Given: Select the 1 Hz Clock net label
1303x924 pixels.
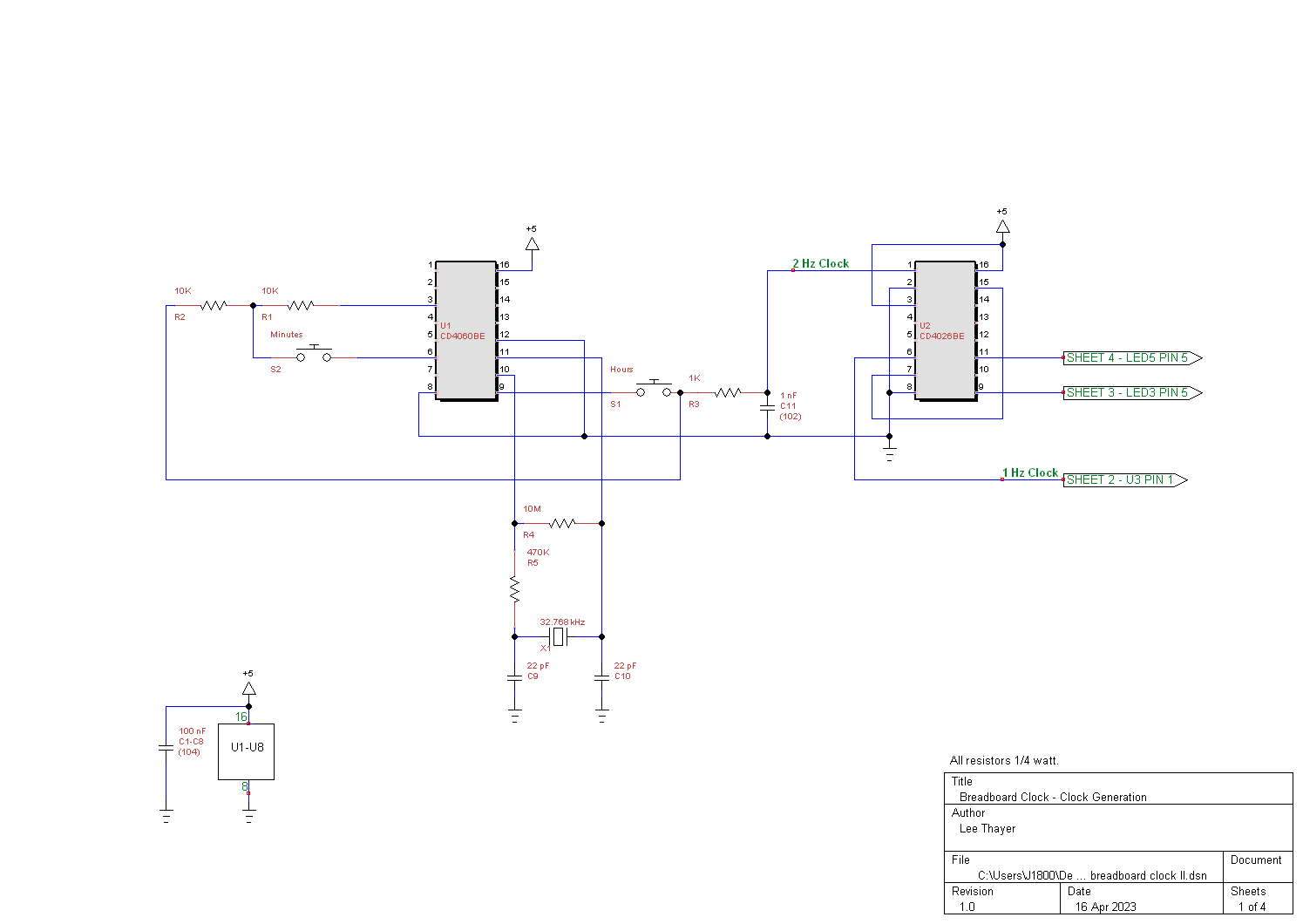Looking at the screenshot, I should [1030, 472].
